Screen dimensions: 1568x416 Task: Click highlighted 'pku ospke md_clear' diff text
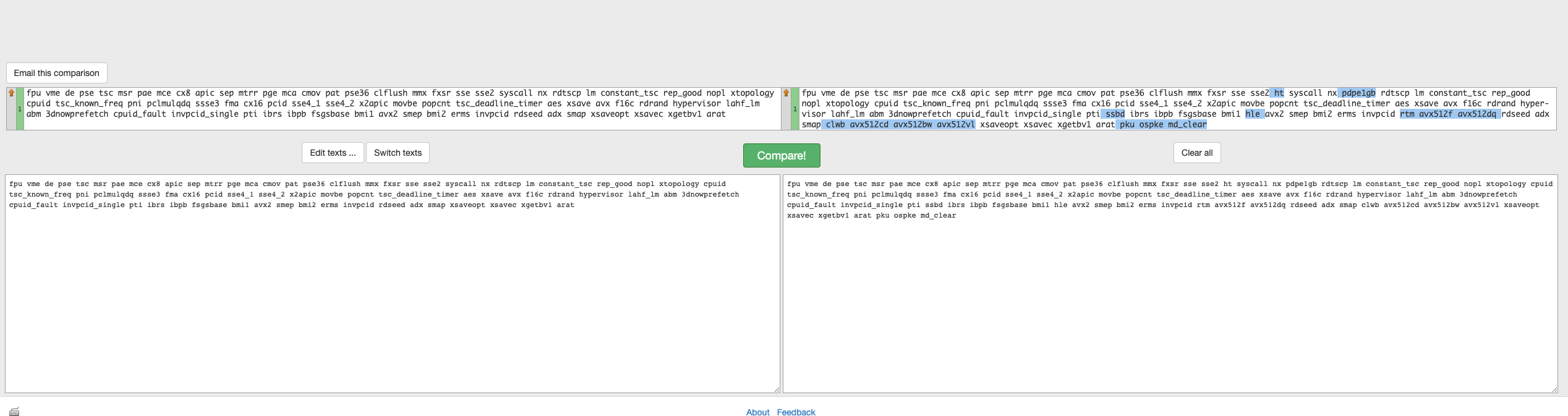(x=1162, y=125)
